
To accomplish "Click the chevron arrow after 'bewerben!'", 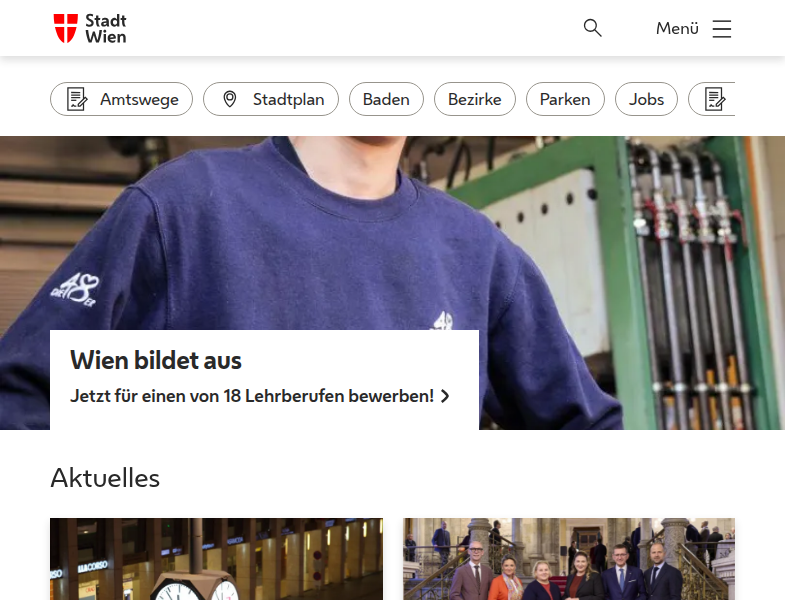I will pos(445,396).
